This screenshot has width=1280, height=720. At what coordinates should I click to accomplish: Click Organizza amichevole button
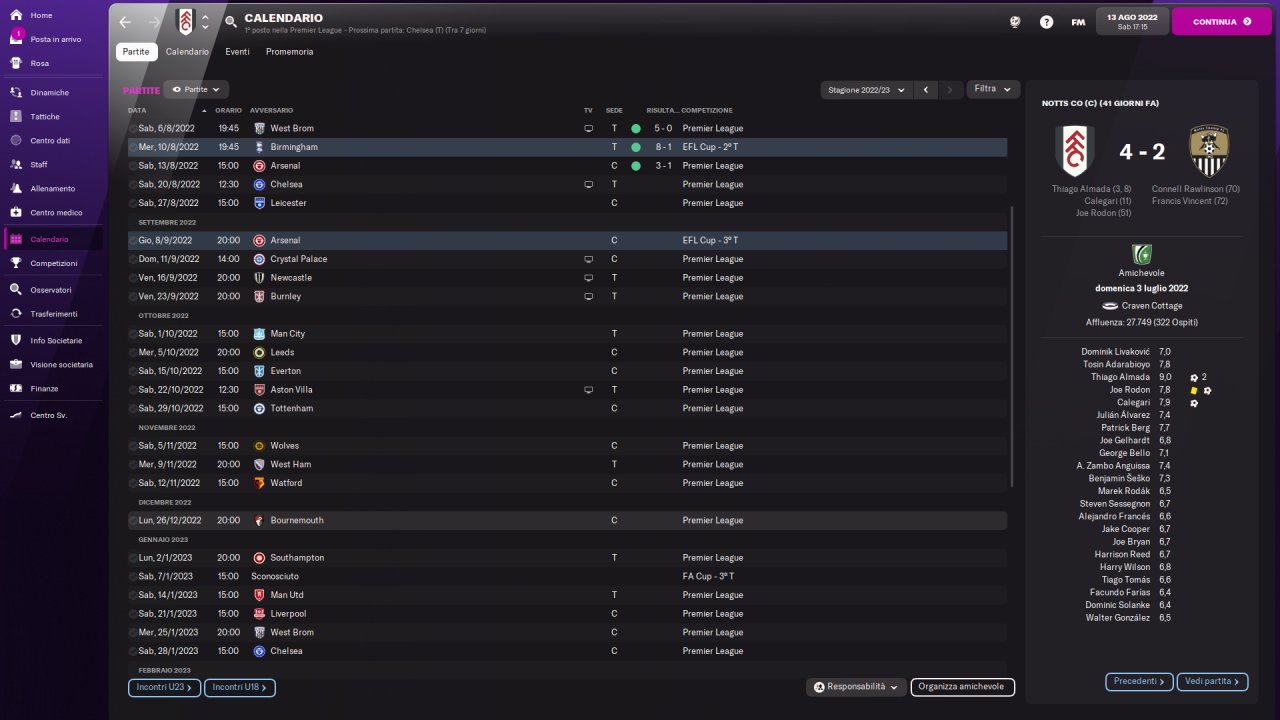[x=963, y=687]
